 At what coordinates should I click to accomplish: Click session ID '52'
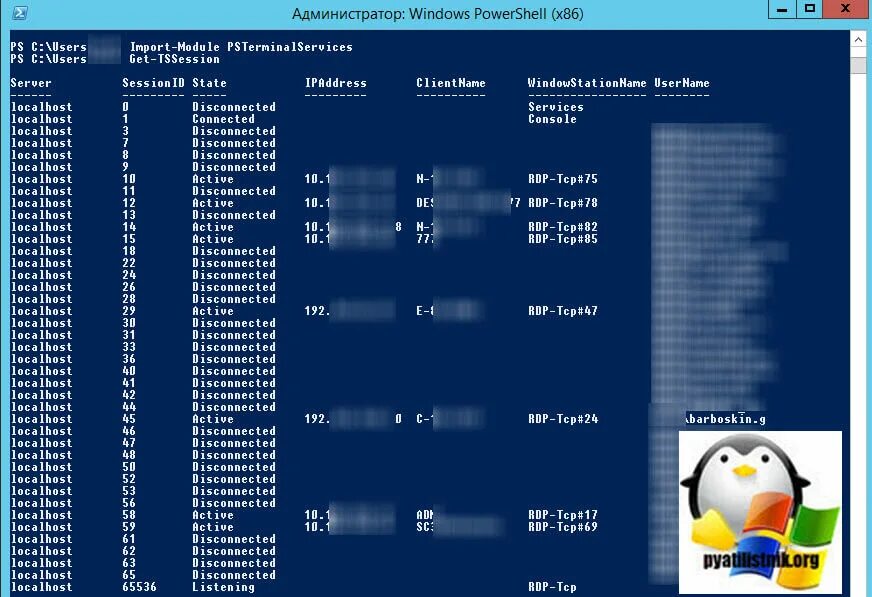pos(129,479)
